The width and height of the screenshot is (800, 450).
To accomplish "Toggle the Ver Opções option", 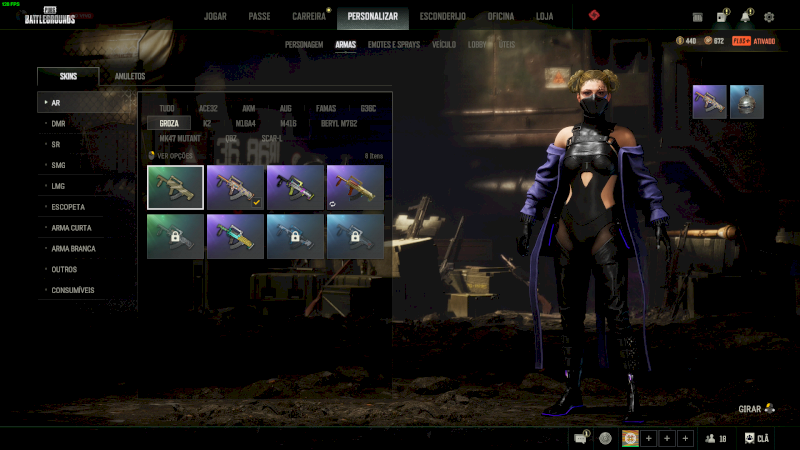I will pos(170,156).
